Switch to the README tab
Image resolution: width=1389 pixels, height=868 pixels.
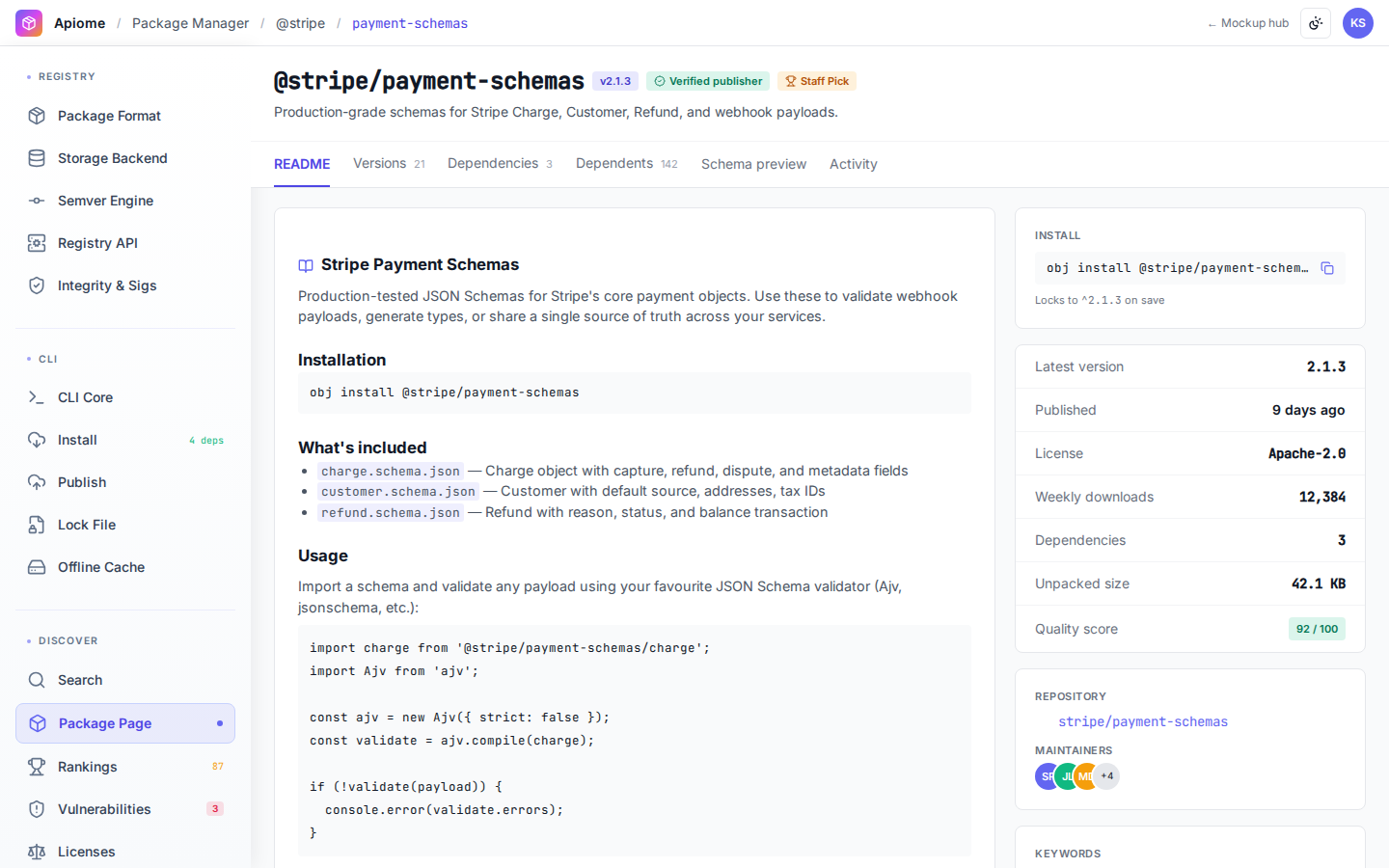pos(302,164)
